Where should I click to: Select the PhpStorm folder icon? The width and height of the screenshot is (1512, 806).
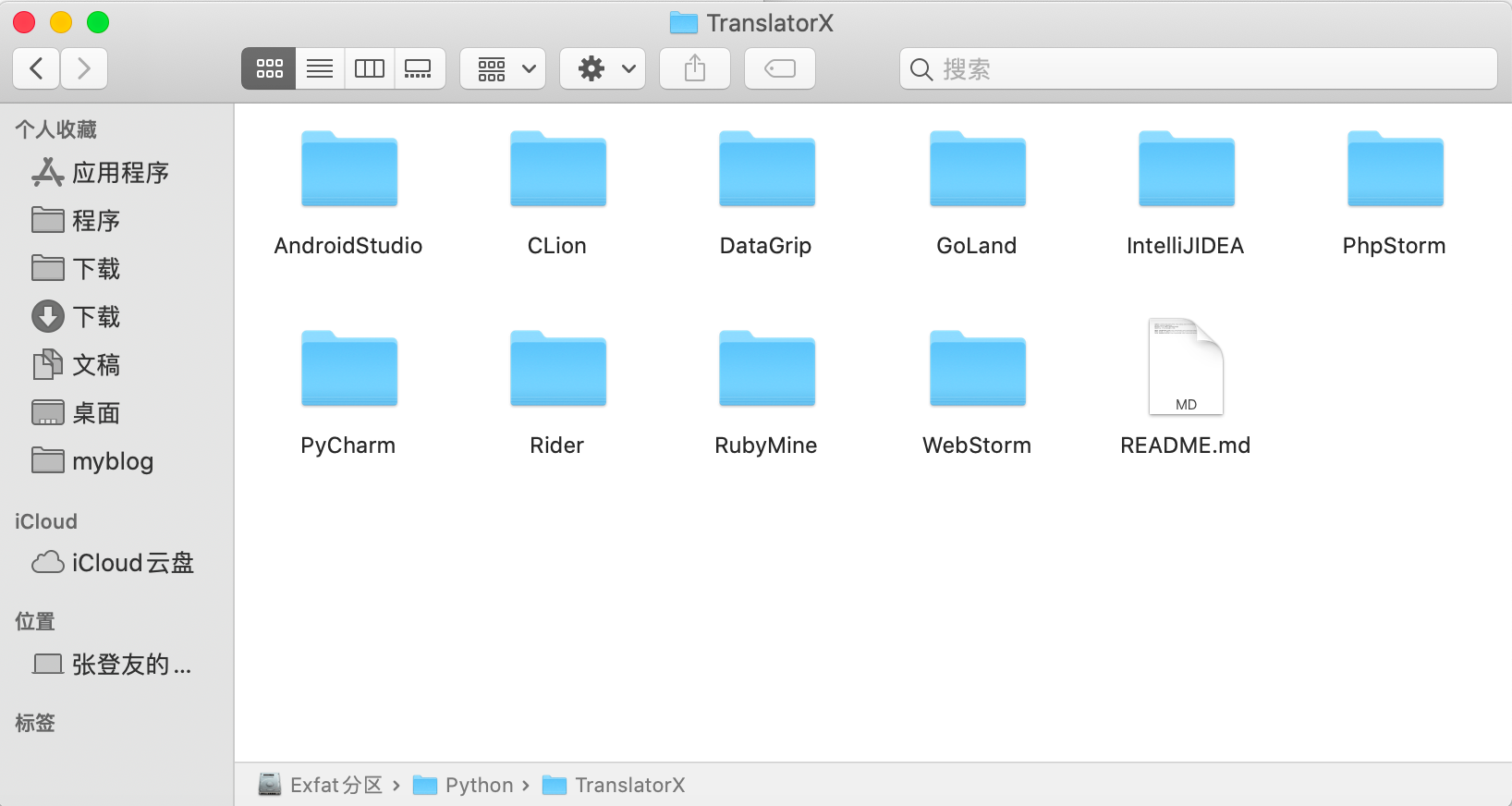[x=1396, y=169]
